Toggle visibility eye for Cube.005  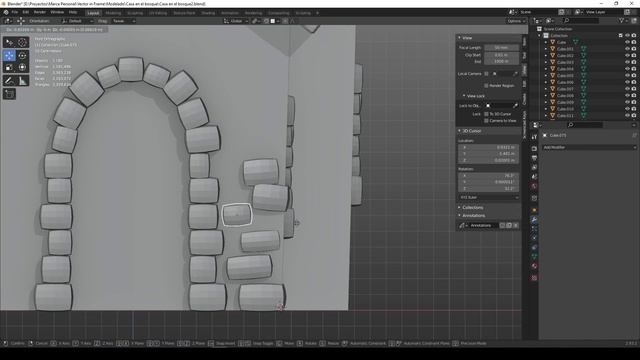click(x=627, y=76)
